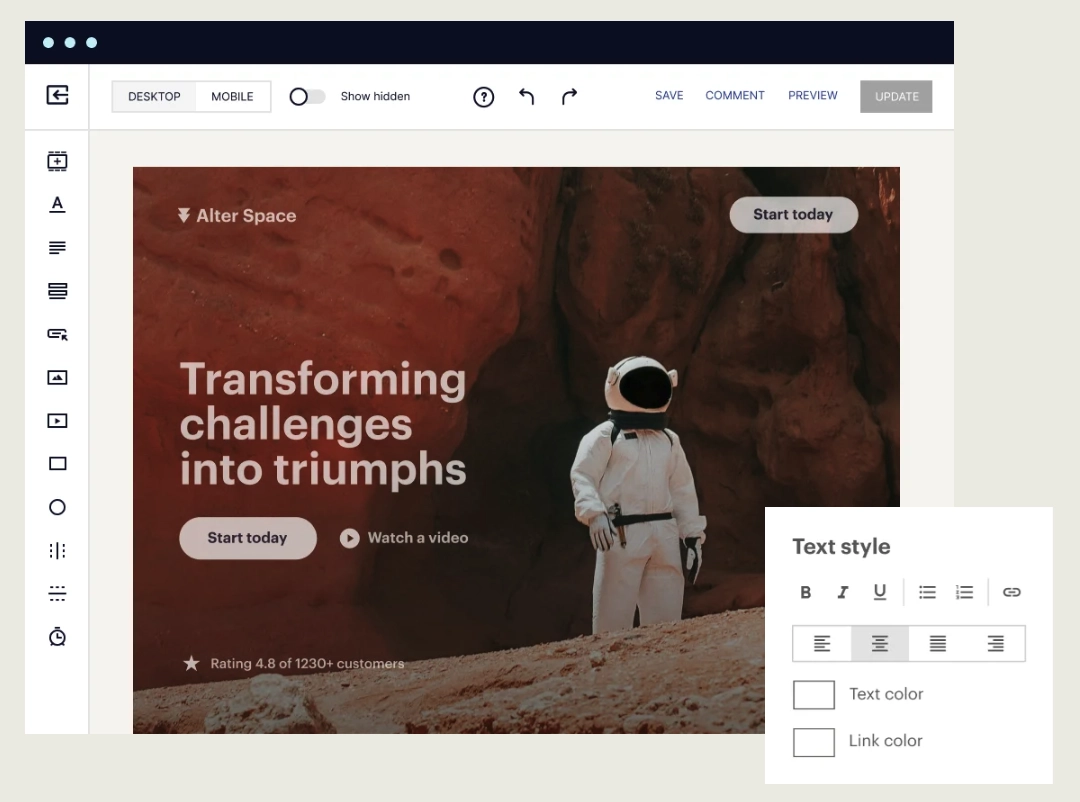
Task: Select the Heading text tool
Action: [57, 204]
